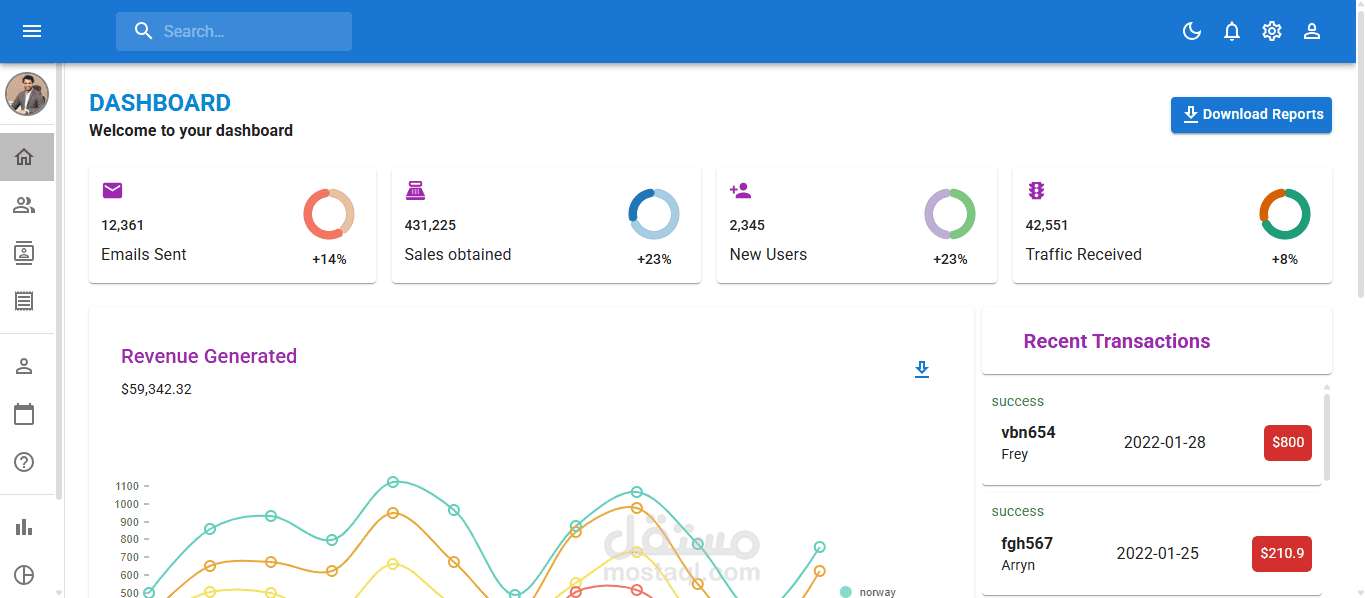This screenshot has height=598, width=1365.
Task: Click the 12,361 emails count
Action: point(123,225)
